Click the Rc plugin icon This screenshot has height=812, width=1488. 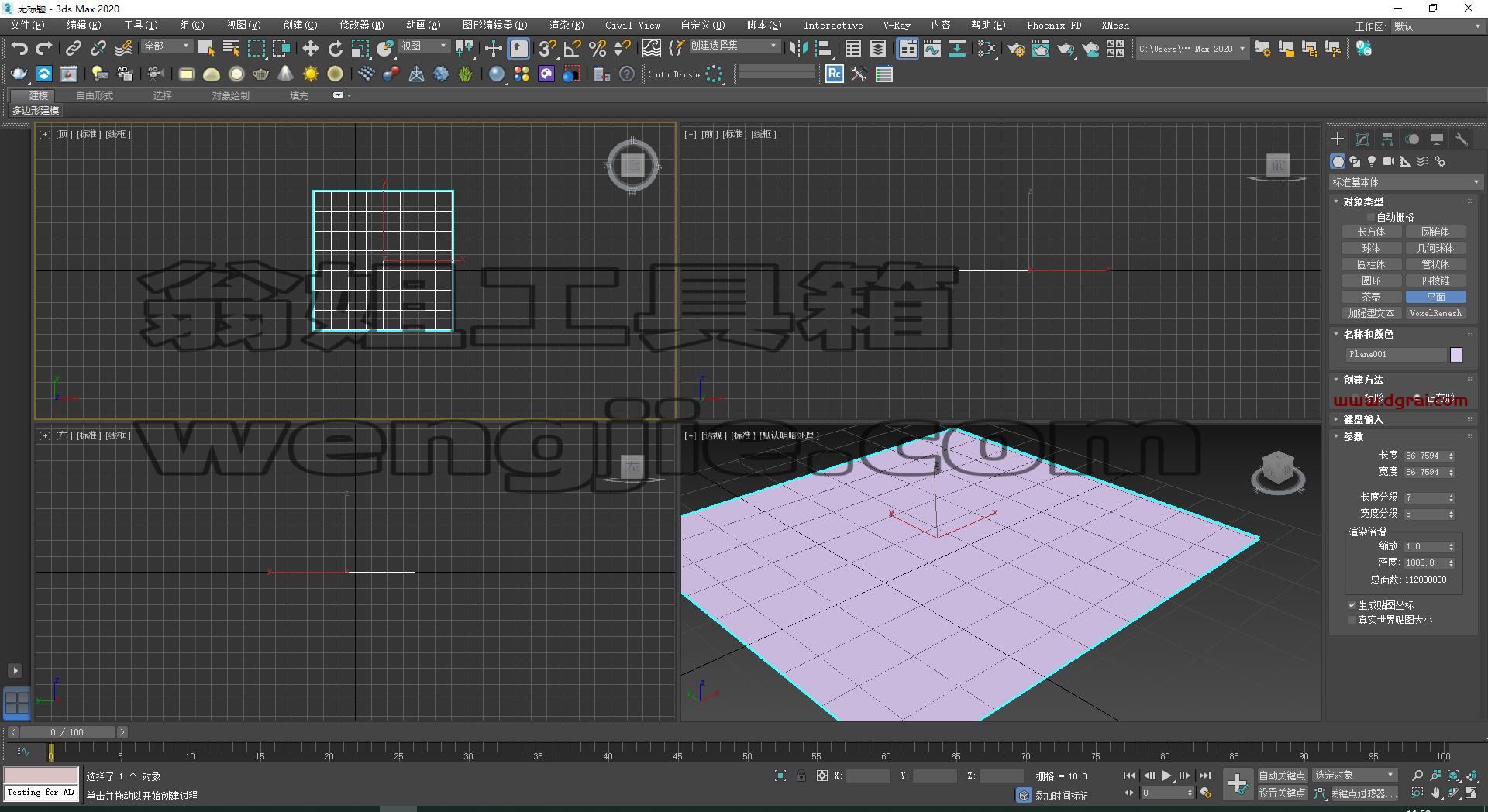pyautogui.click(x=834, y=74)
